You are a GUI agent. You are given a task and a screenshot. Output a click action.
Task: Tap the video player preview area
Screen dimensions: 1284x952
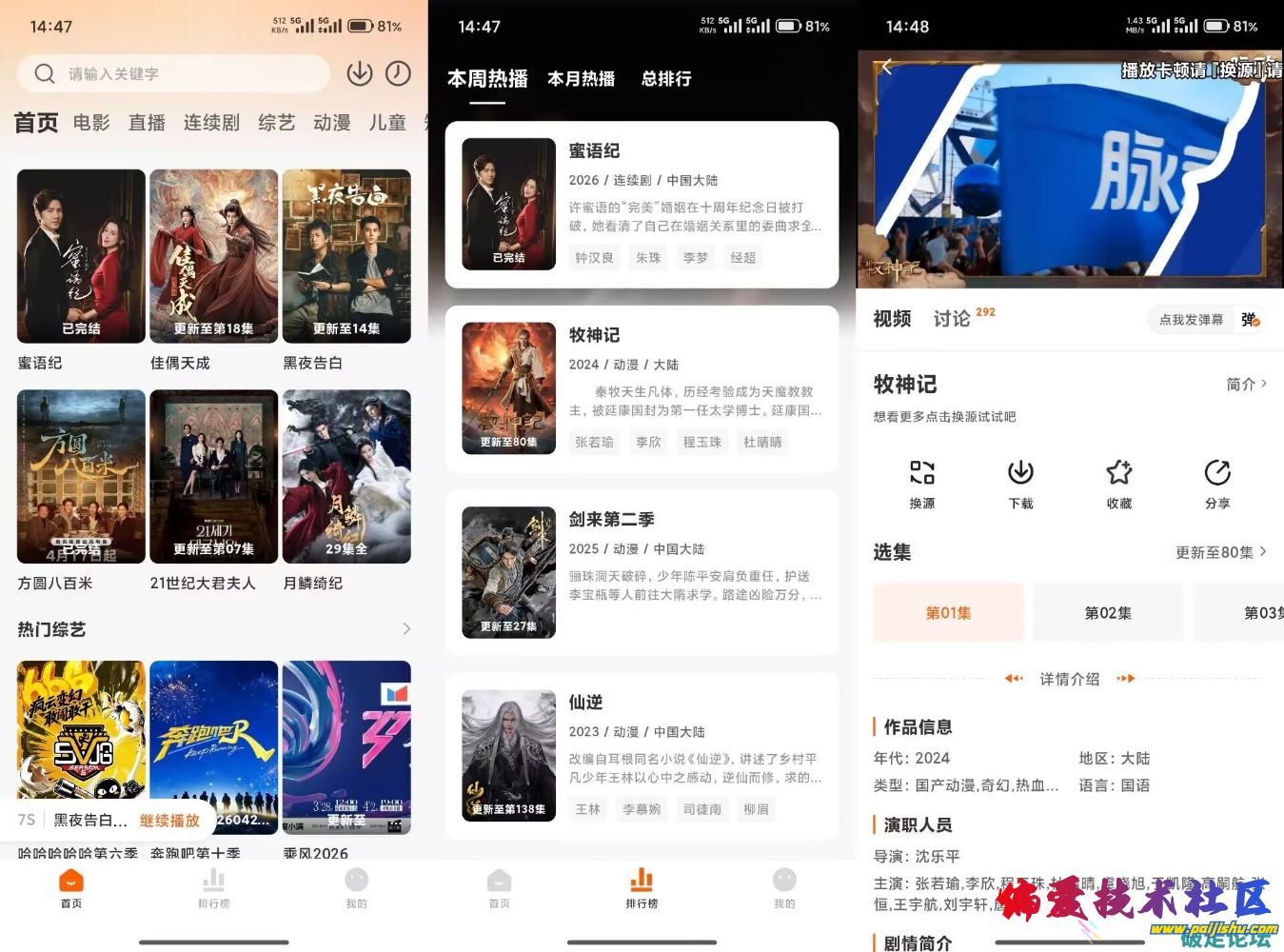tap(1071, 169)
